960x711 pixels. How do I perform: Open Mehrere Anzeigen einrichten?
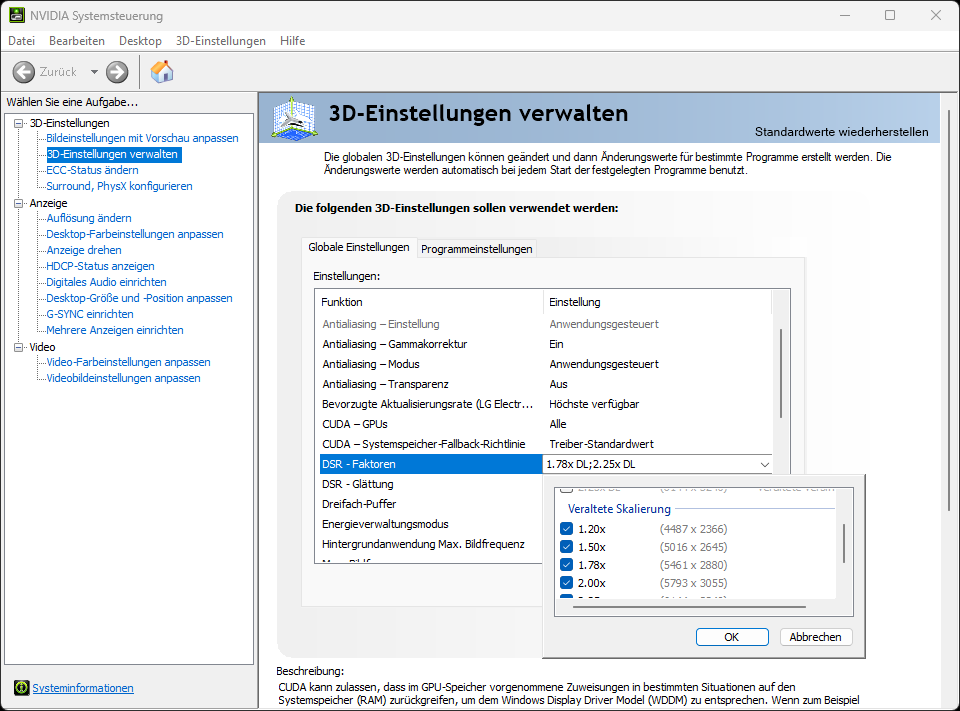(114, 330)
